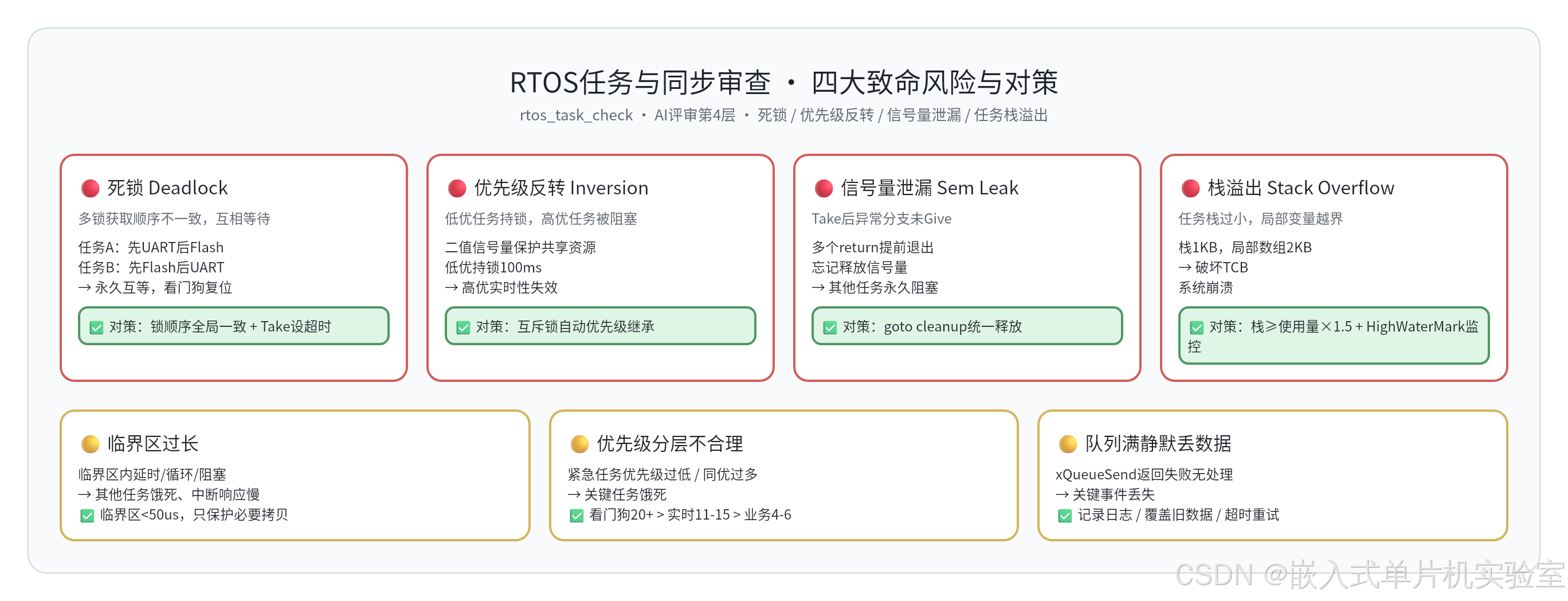The image size is (1568, 601).
Task: Click the red dot beside 优先级反转 Inversion
Action: point(457,188)
